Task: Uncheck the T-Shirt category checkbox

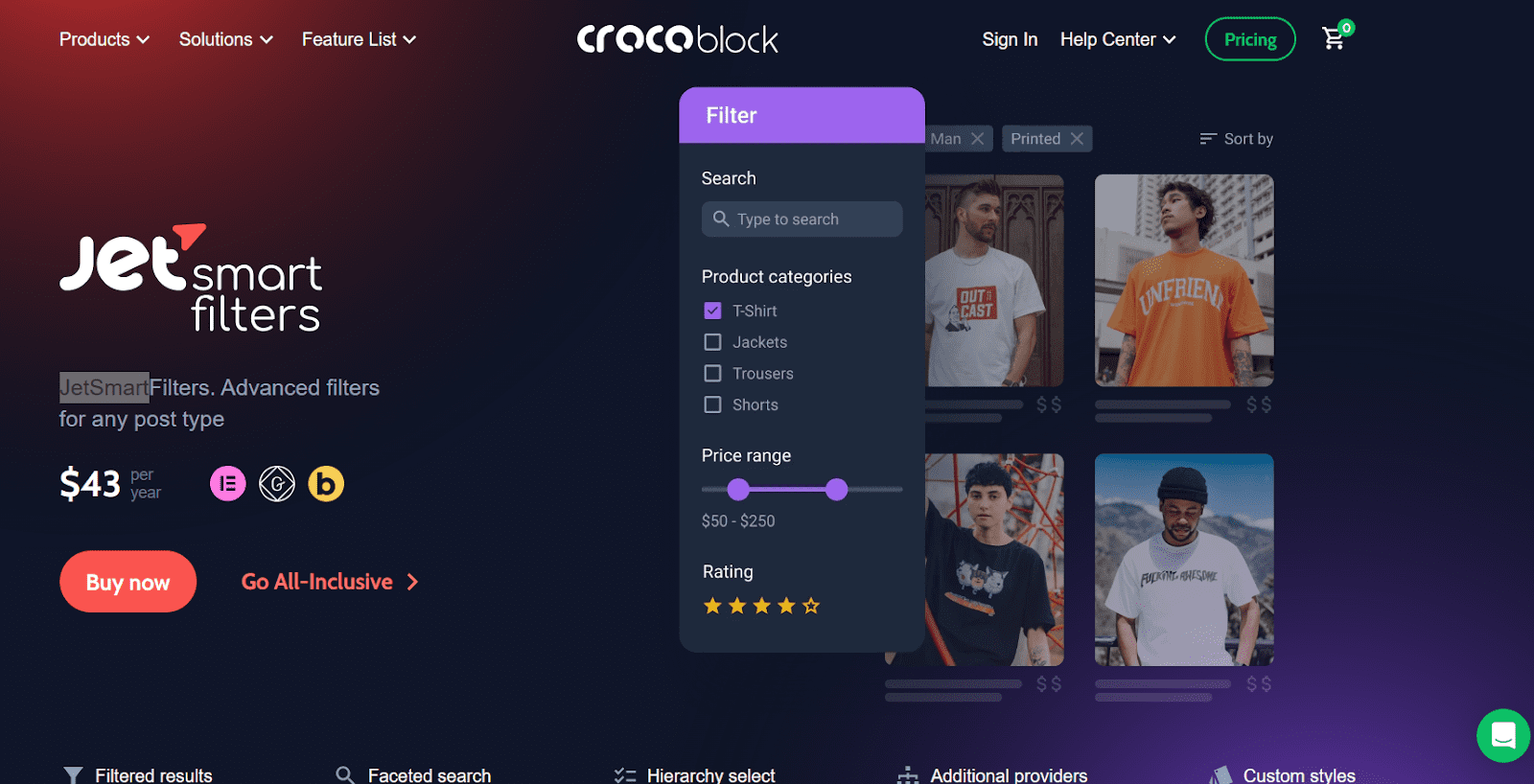Action: [x=712, y=311]
